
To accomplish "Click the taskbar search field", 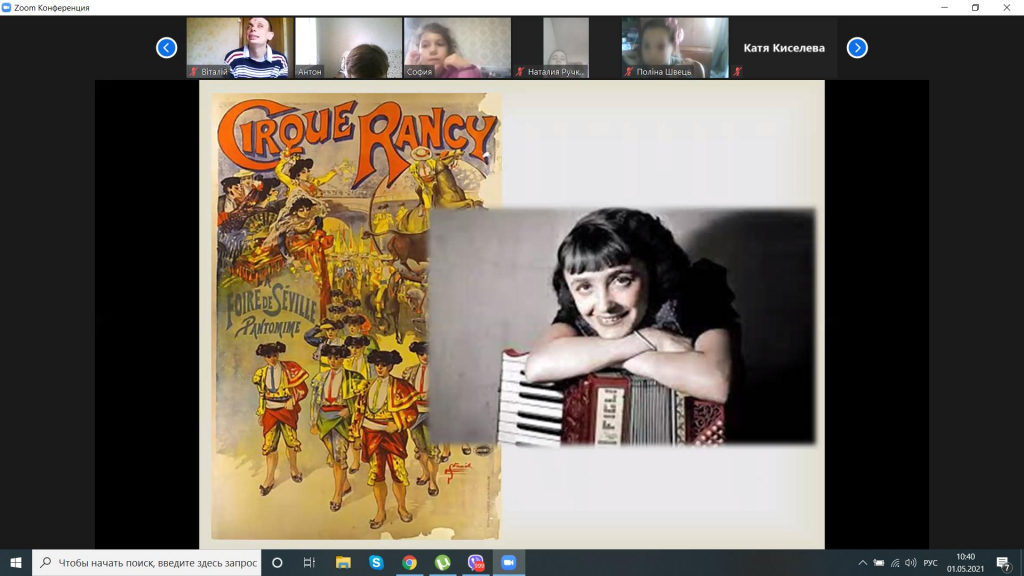I will pos(147,562).
